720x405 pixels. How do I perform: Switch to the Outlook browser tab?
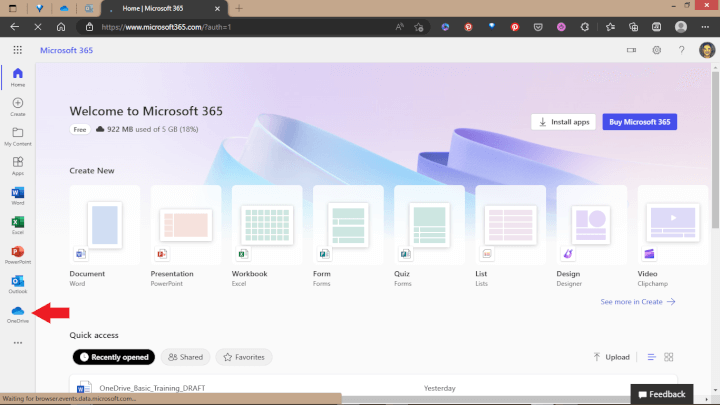pyautogui.click(x=89, y=8)
